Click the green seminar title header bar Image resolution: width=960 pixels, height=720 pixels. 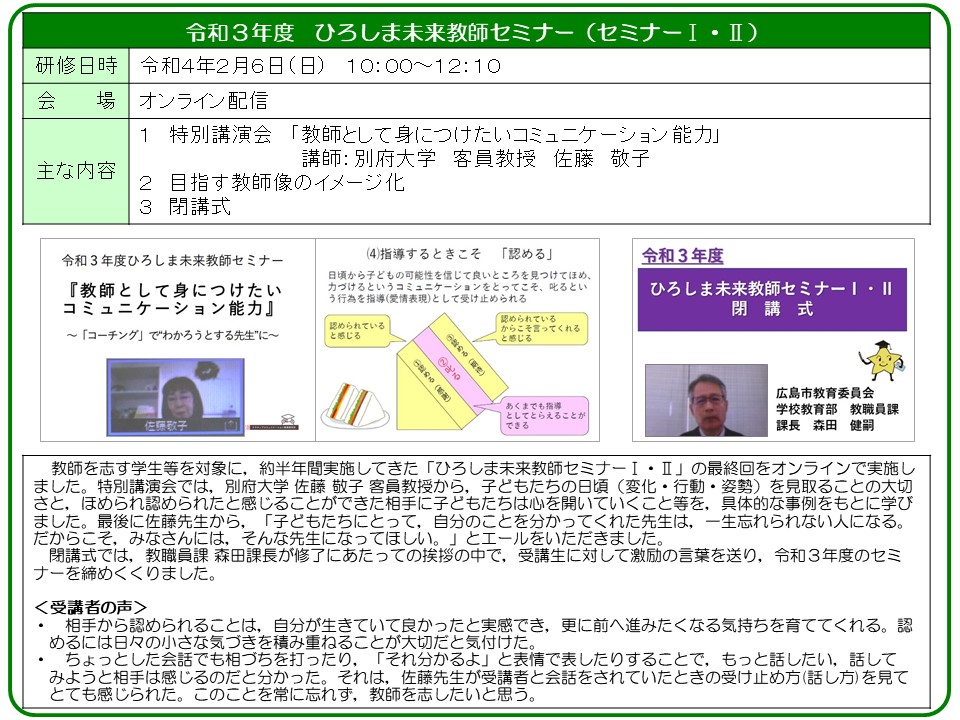point(479,33)
